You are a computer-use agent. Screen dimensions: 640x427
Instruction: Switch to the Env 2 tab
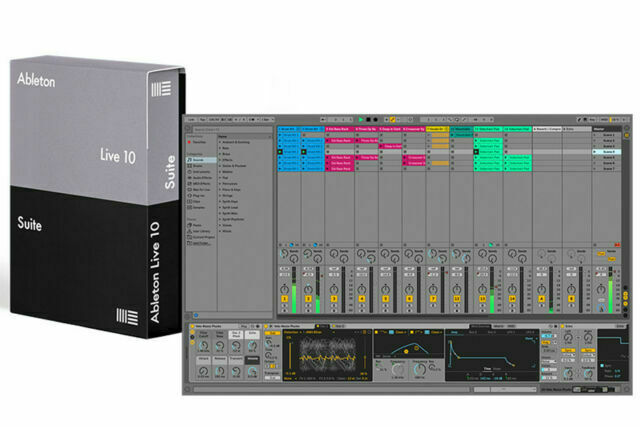[x=473, y=332]
